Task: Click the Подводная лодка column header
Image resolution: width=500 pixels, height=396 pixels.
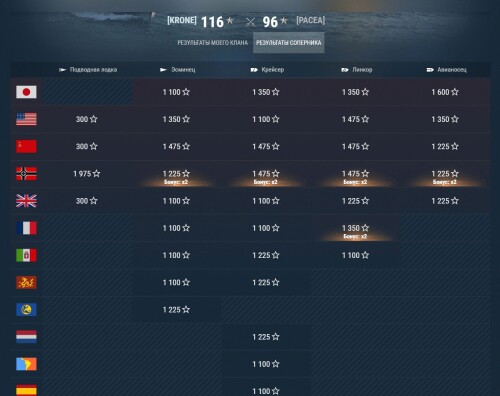Action: point(88,70)
